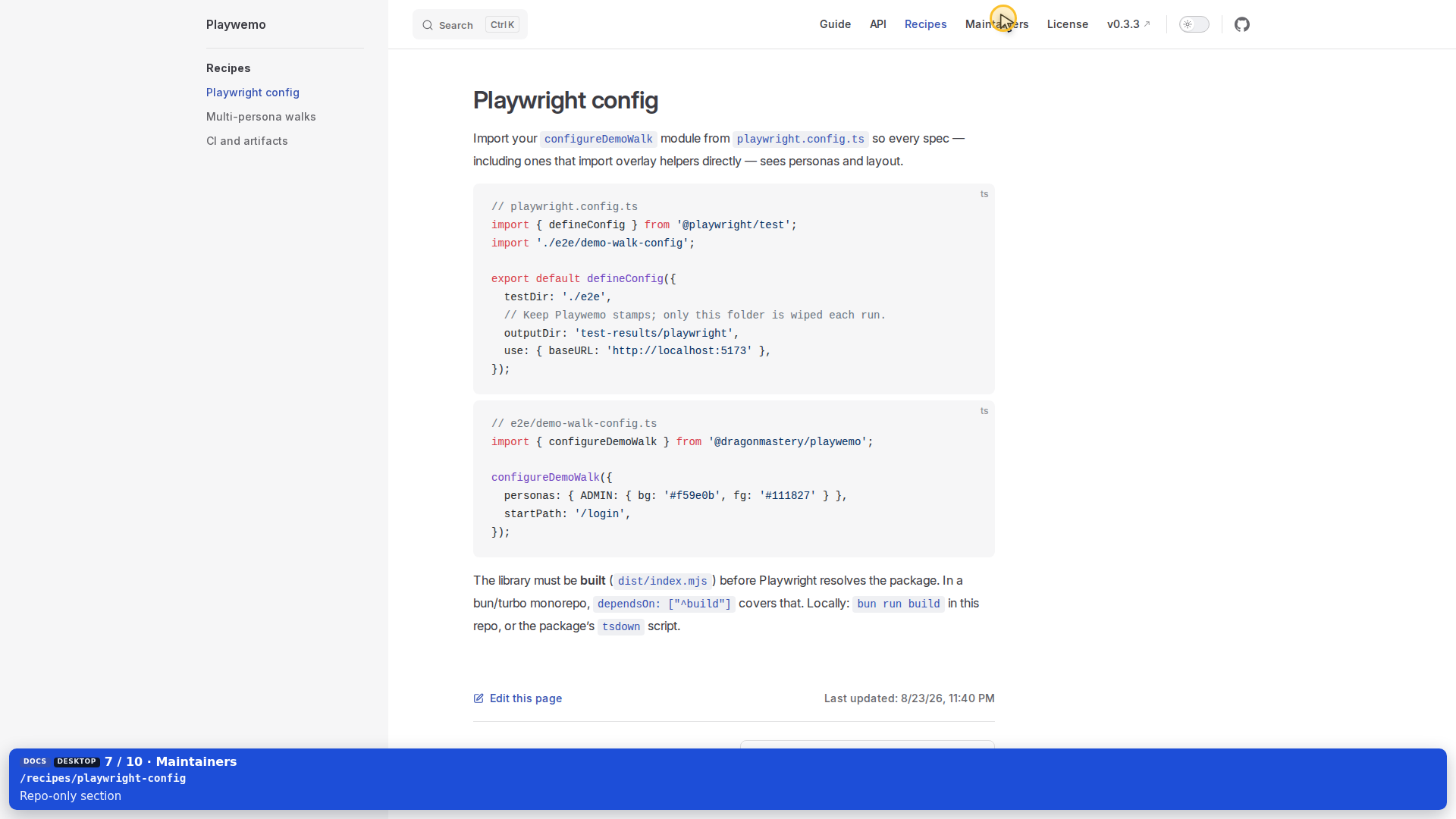Click the search magnifier icon
The height and width of the screenshot is (819, 1456).
click(x=428, y=25)
